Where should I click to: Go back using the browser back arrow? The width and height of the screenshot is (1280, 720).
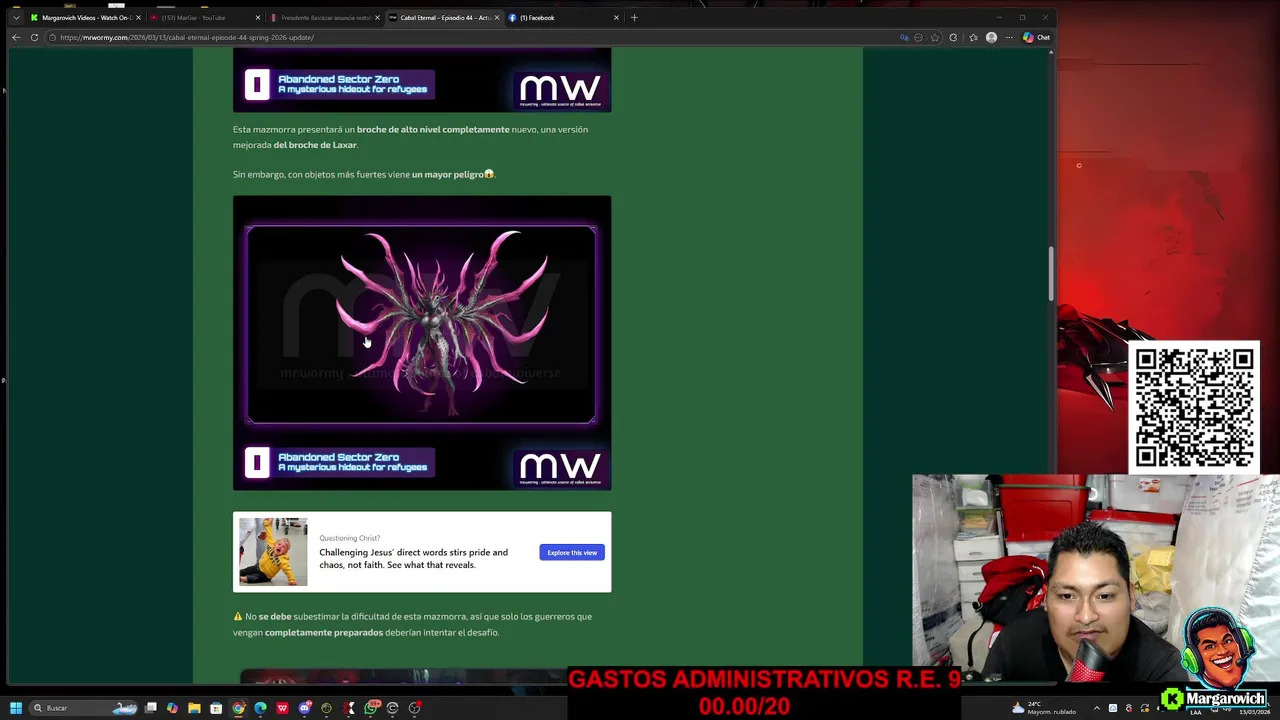point(16,37)
